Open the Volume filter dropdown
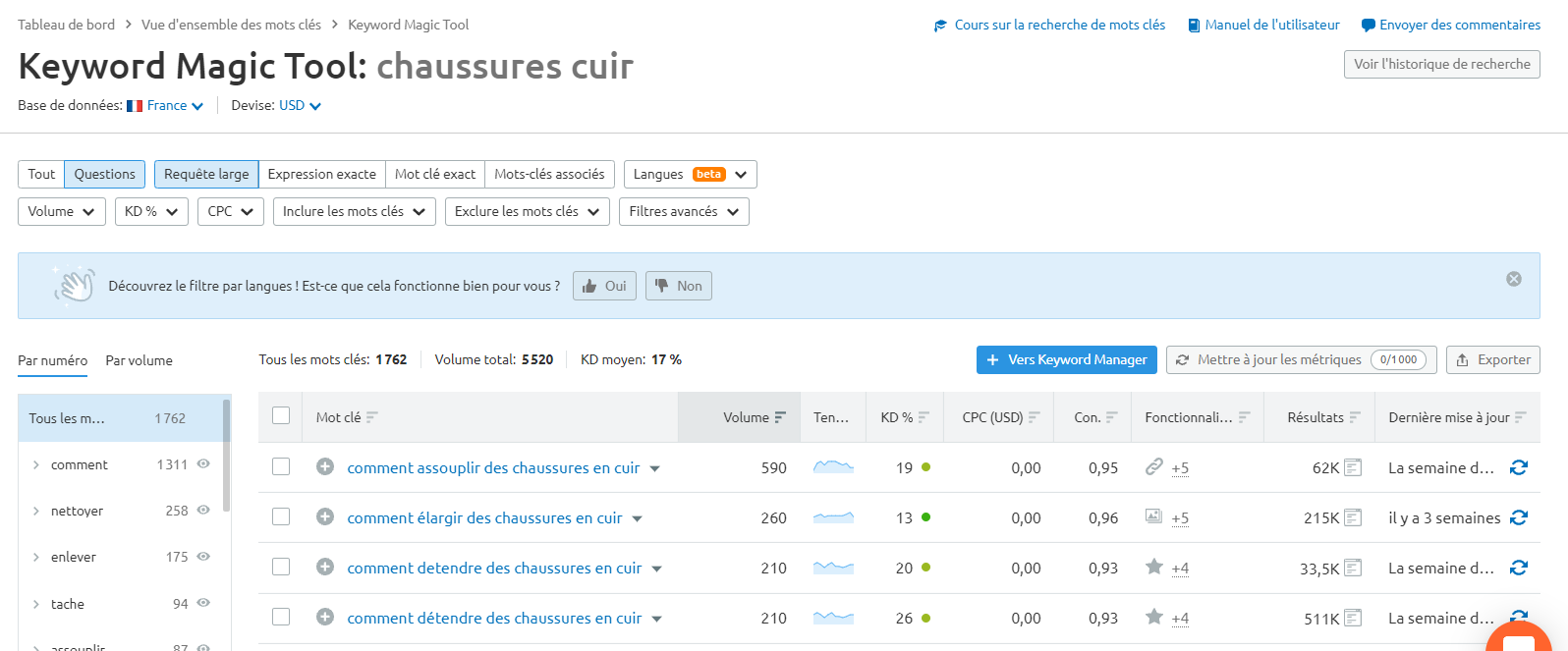1568x651 pixels. pyautogui.click(x=62, y=211)
